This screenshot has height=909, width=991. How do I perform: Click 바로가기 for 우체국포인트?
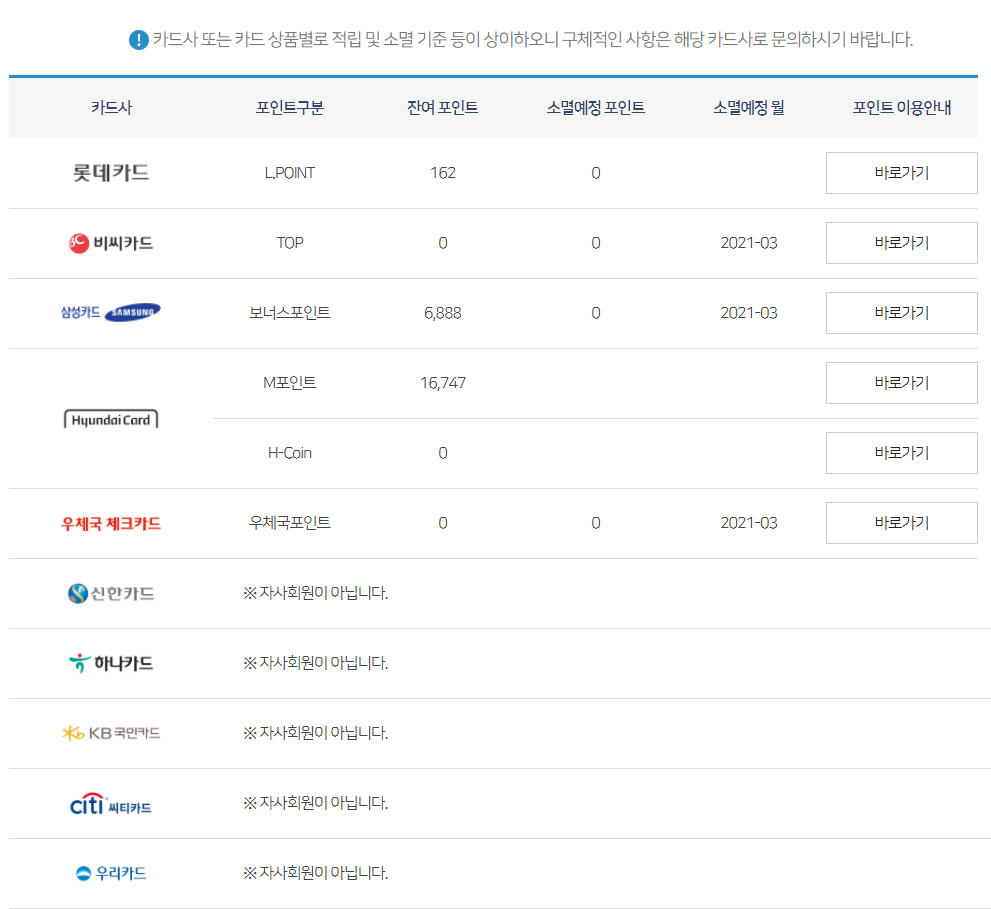pos(901,522)
